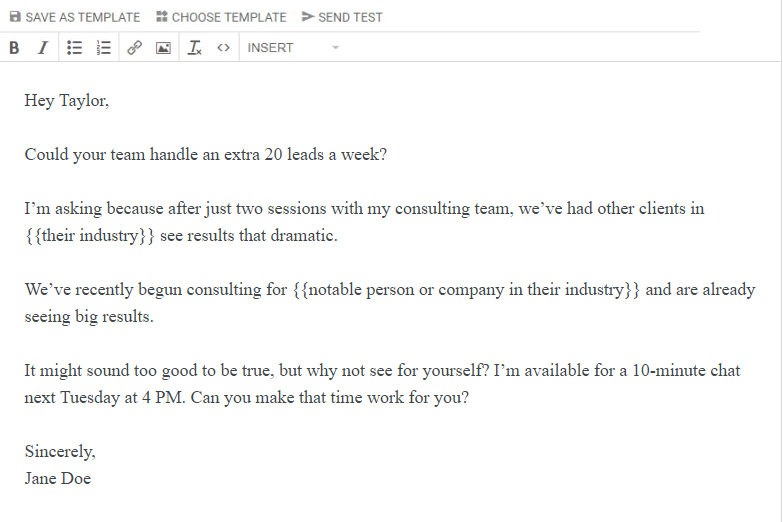The width and height of the screenshot is (783, 522).
Task: Click the {{notable person or company}} placeholder
Action: coord(466,290)
